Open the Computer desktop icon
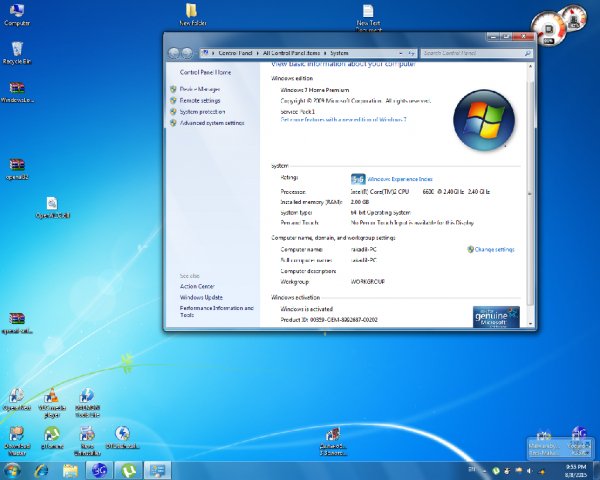Viewport: 600px width, 480px height. (x=17, y=15)
